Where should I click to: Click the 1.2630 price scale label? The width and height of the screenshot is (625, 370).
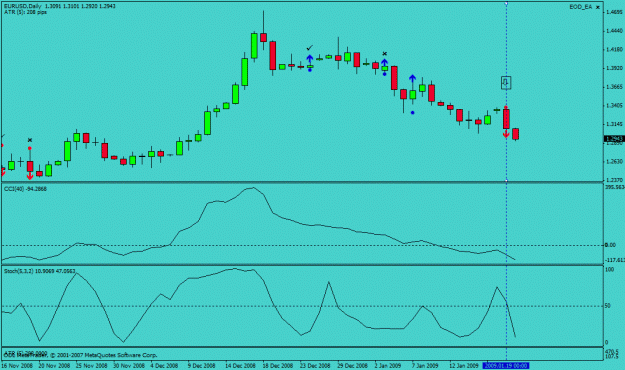(614, 161)
